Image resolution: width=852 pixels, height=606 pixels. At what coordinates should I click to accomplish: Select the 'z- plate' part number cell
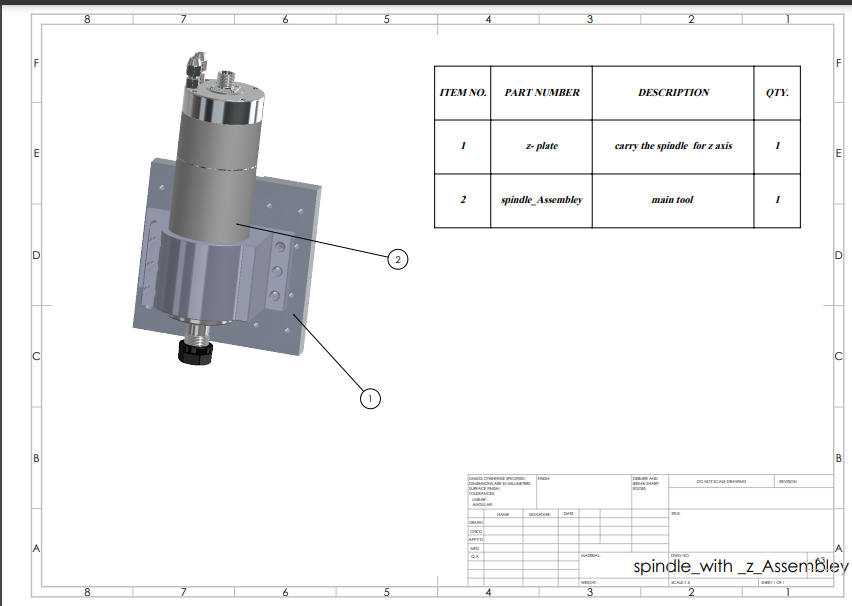[x=542, y=146]
